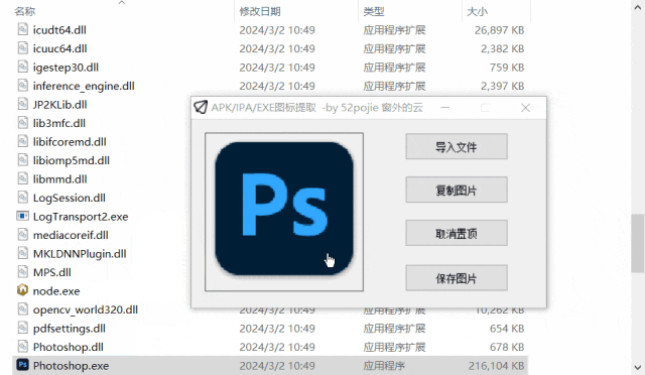Select the MKLDNNPlugin.dll file icon
This screenshot has height=375, width=645.
point(23,253)
